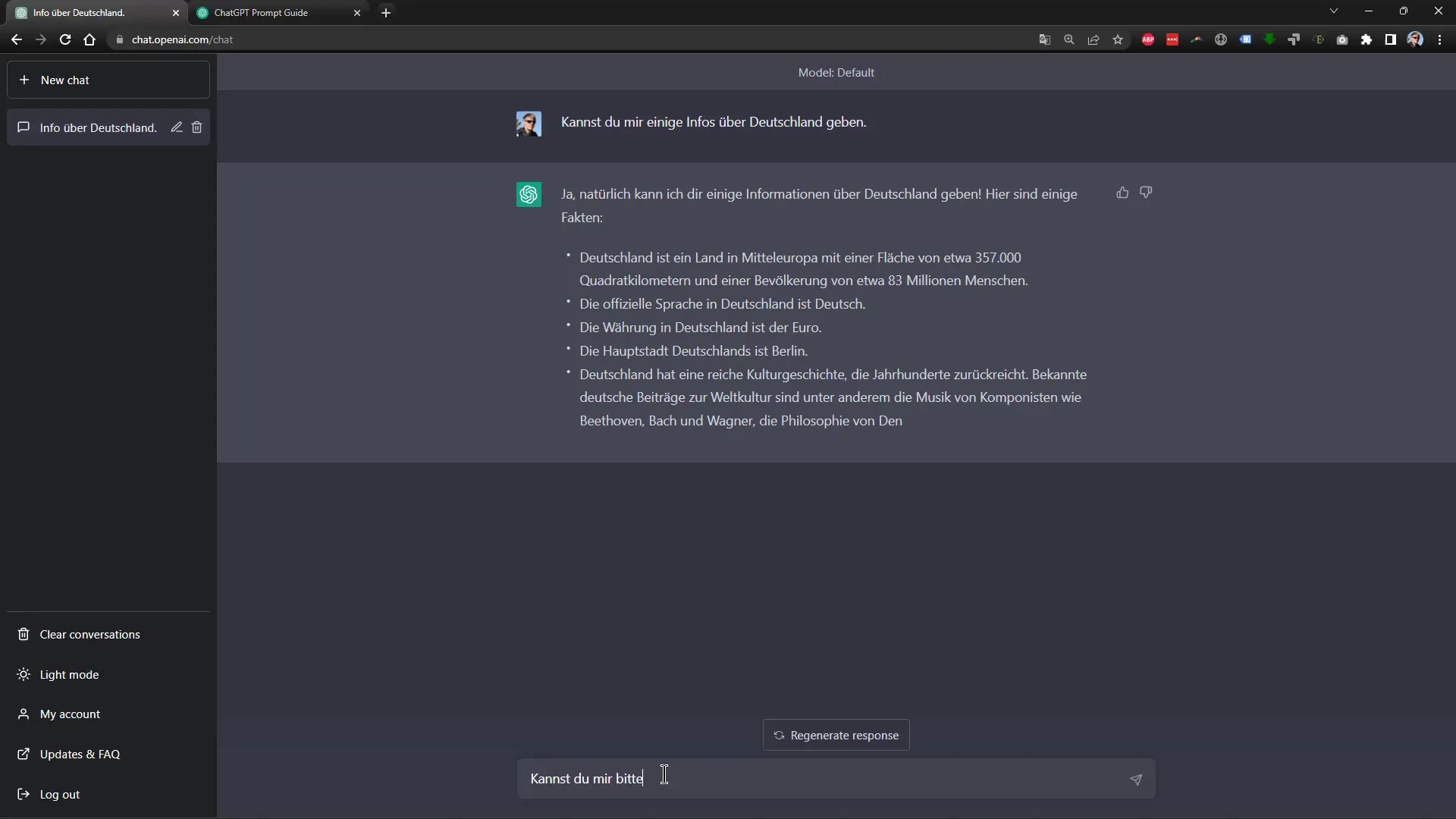This screenshot has height=819, width=1456.
Task: Click the delete conversation trash icon
Action: coord(197,127)
